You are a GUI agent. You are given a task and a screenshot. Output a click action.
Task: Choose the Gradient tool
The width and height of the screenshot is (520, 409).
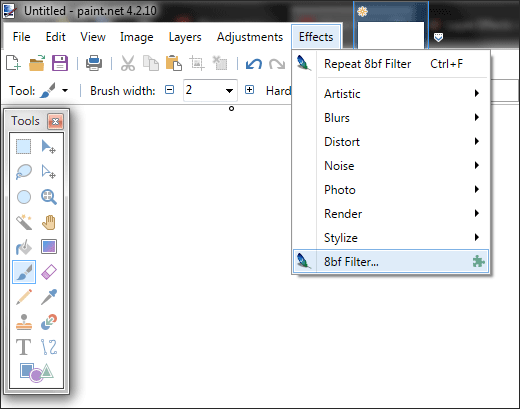[x=49, y=247]
